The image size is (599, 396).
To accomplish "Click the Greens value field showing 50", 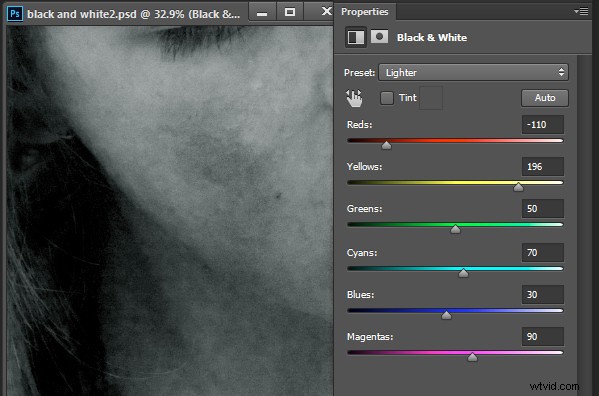I will point(542,209).
